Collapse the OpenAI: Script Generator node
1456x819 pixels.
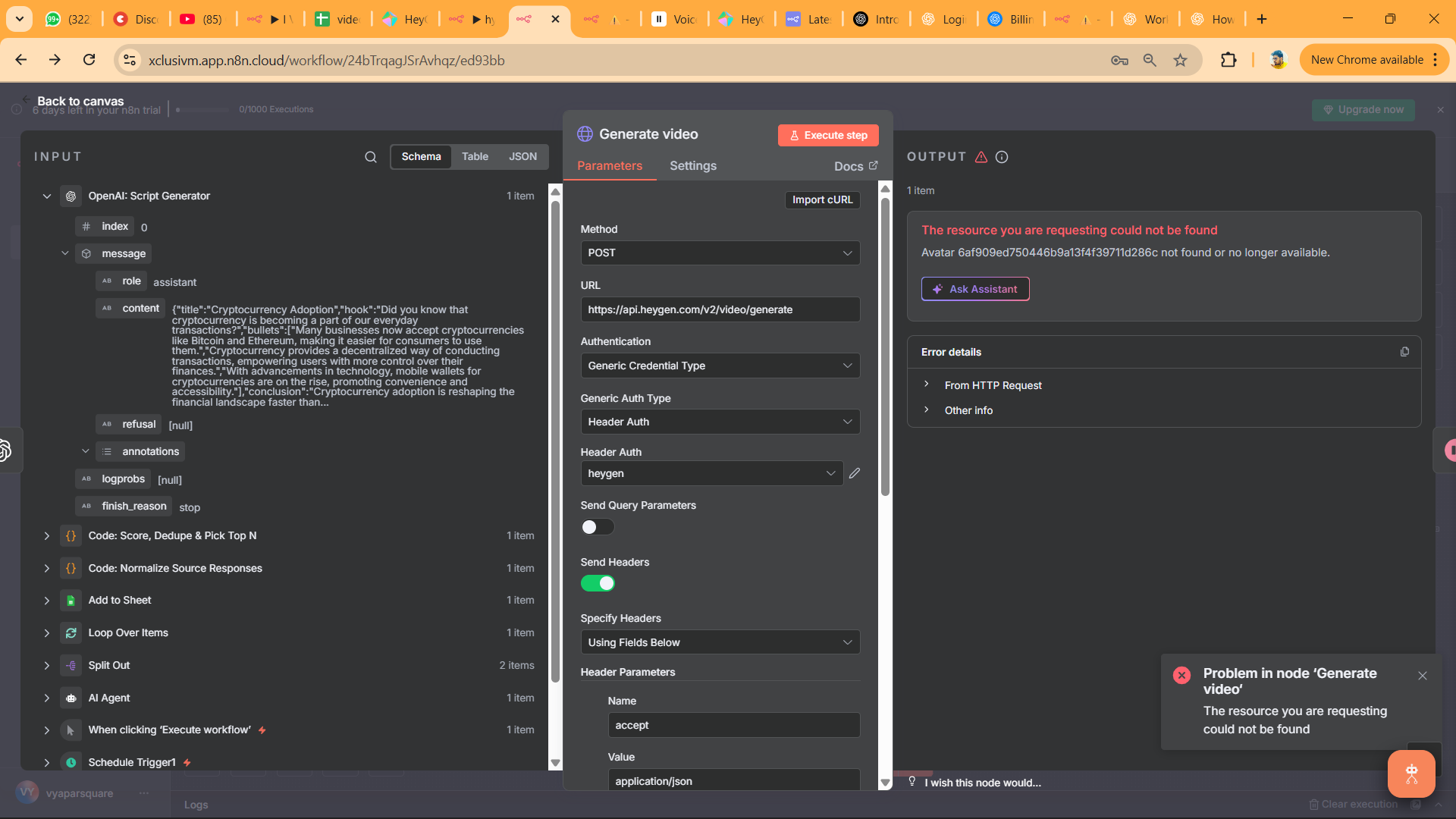pyautogui.click(x=47, y=196)
